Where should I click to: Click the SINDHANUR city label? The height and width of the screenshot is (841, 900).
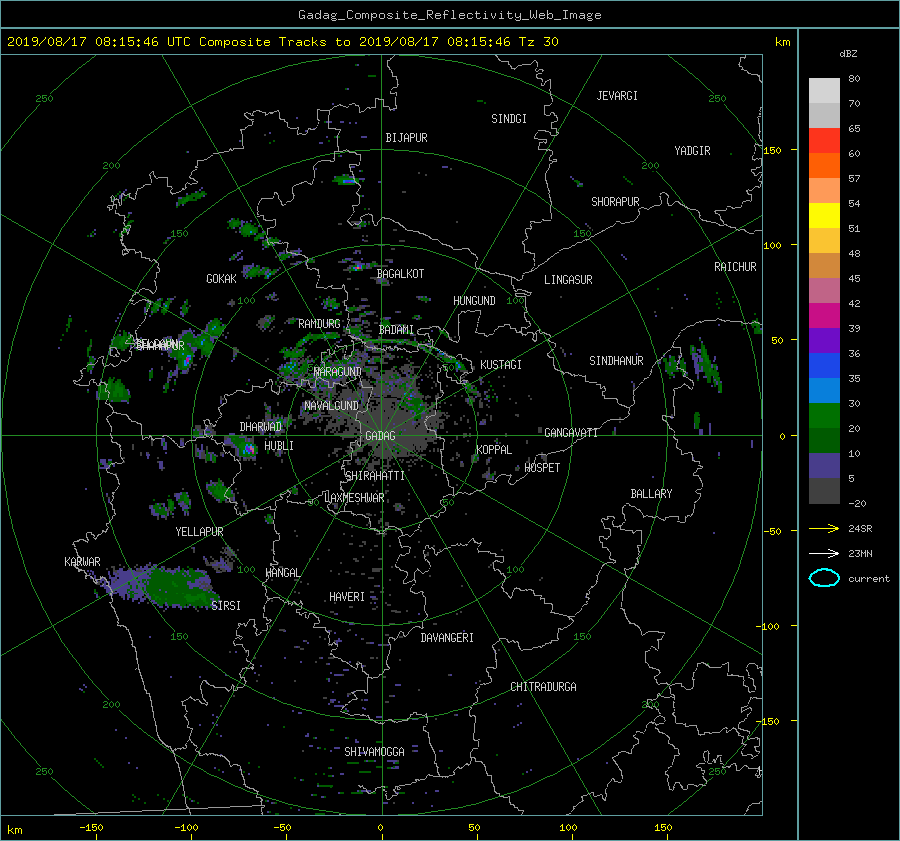616,361
